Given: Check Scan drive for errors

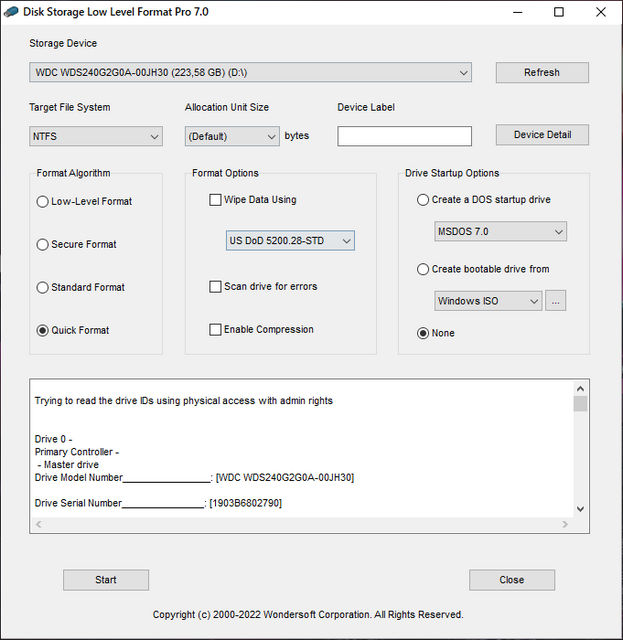Looking at the screenshot, I should coord(215,287).
